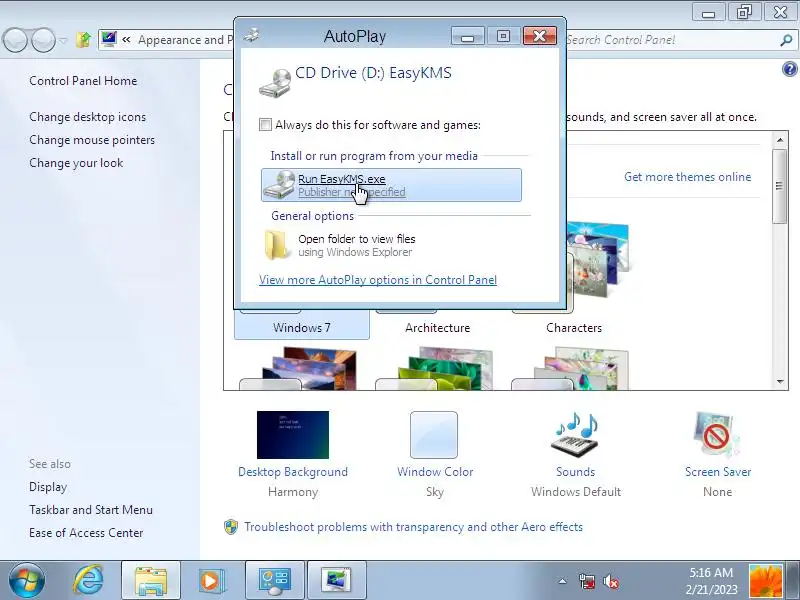Open Change desktop icons
The height and width of the screenshot is (600, 800).
(x=88, y=117)
